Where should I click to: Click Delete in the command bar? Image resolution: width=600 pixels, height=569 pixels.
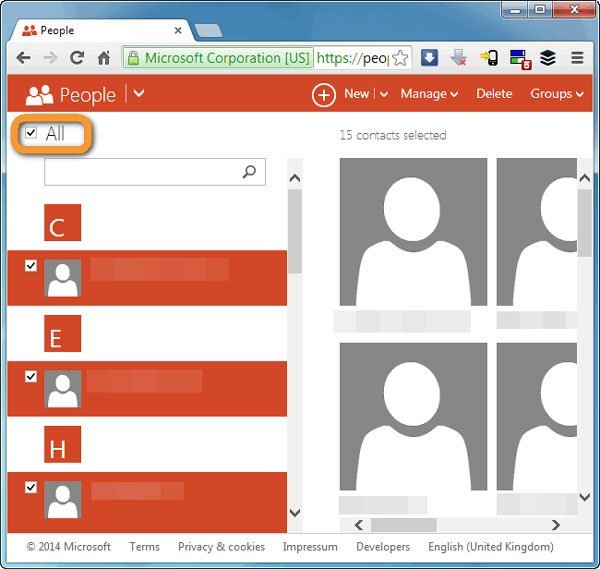pyautogui.click(x=494, y=94)
